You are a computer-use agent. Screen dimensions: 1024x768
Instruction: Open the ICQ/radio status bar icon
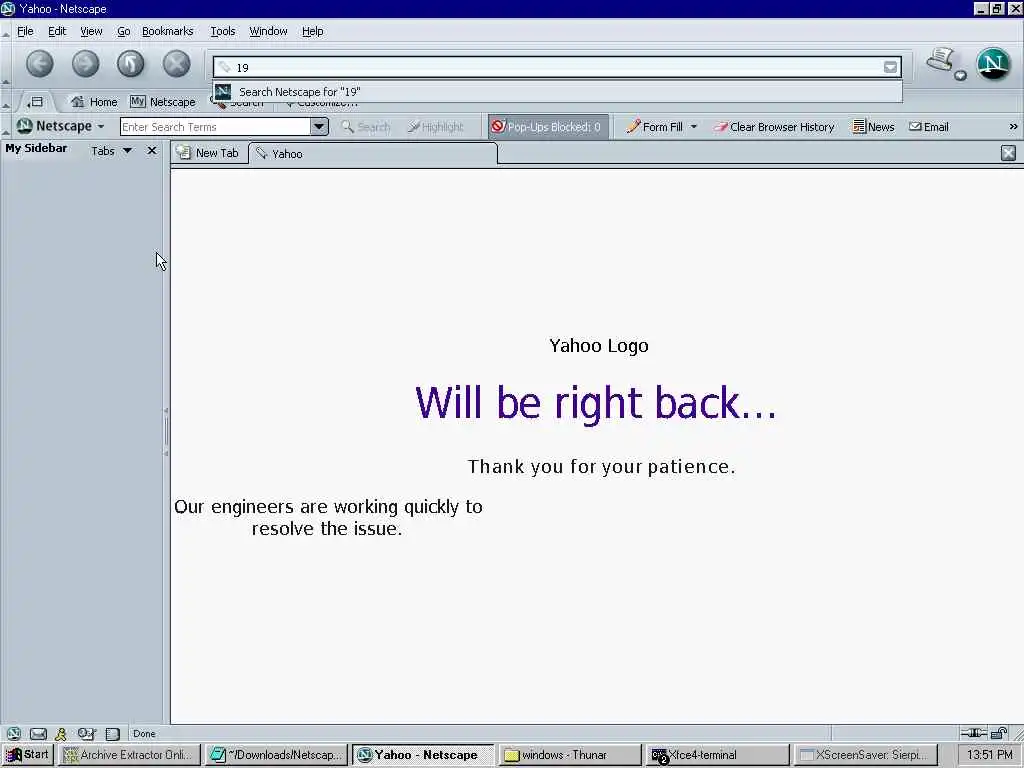(86, 733)
